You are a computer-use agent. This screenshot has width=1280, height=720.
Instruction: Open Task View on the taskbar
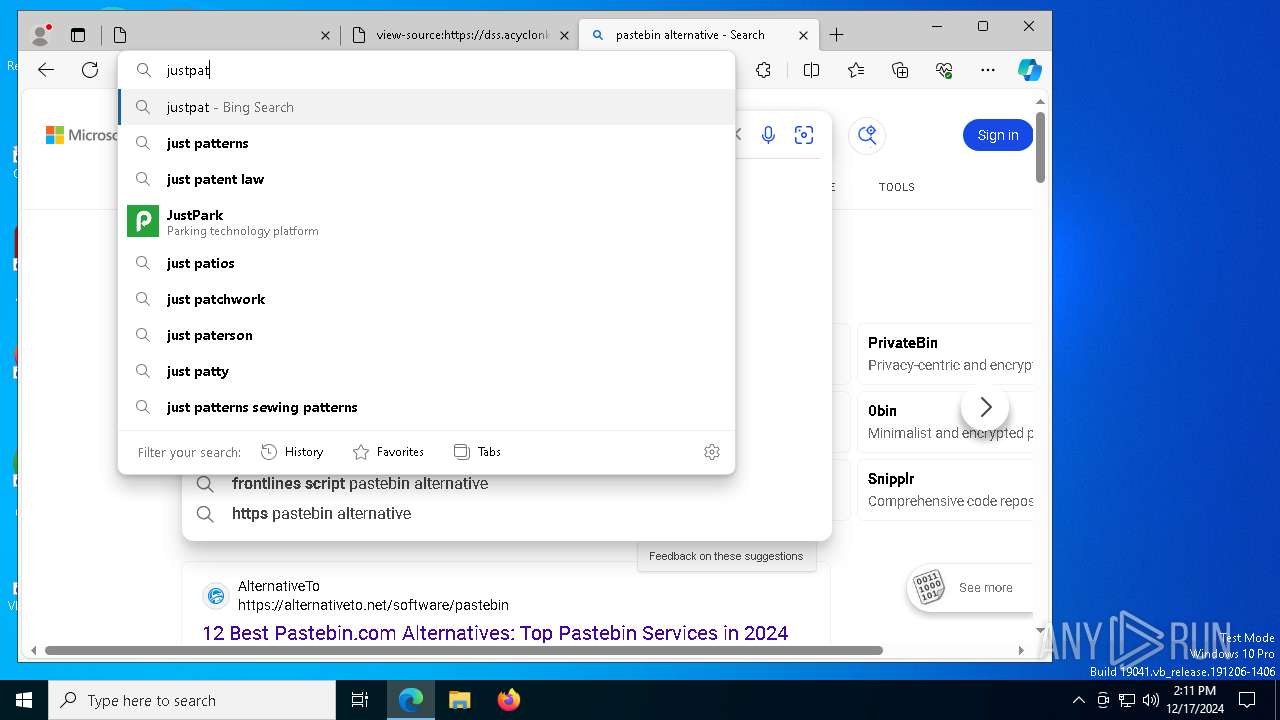click(x=360, y=700)
